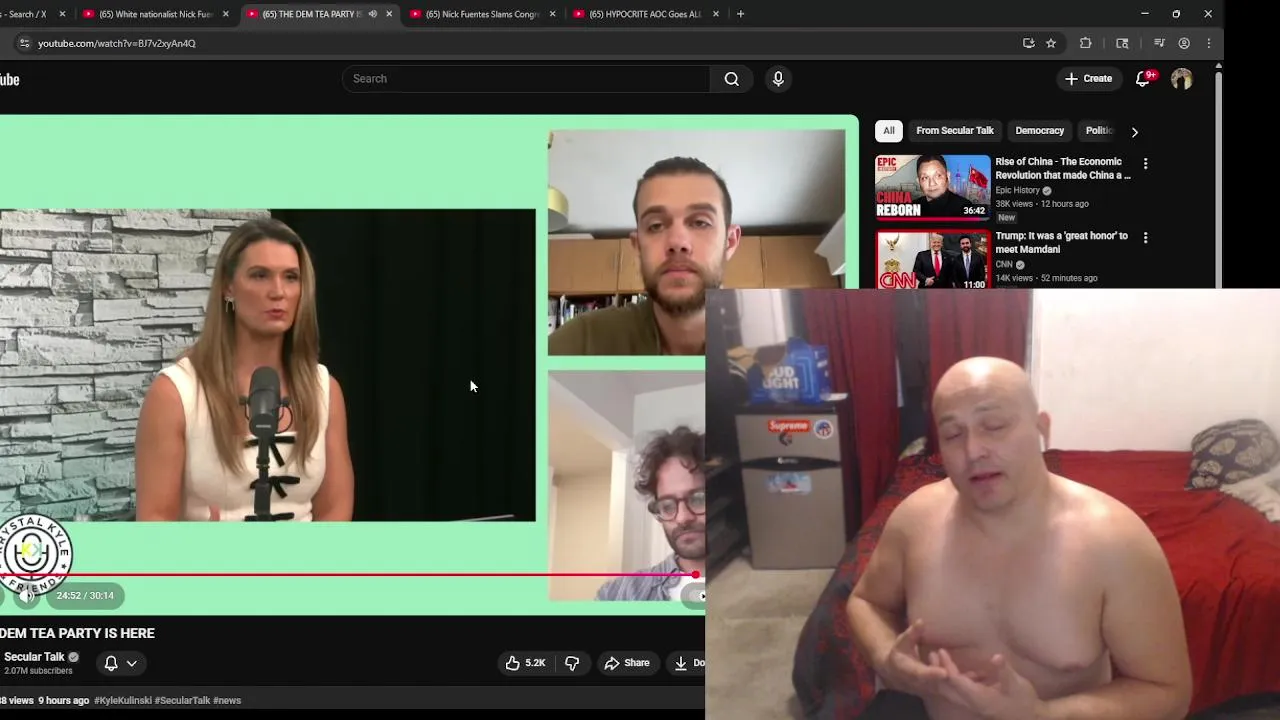Open the #SecularTalk hashtag
This screenshot has height=720, width=1280.
click(183, 701)
